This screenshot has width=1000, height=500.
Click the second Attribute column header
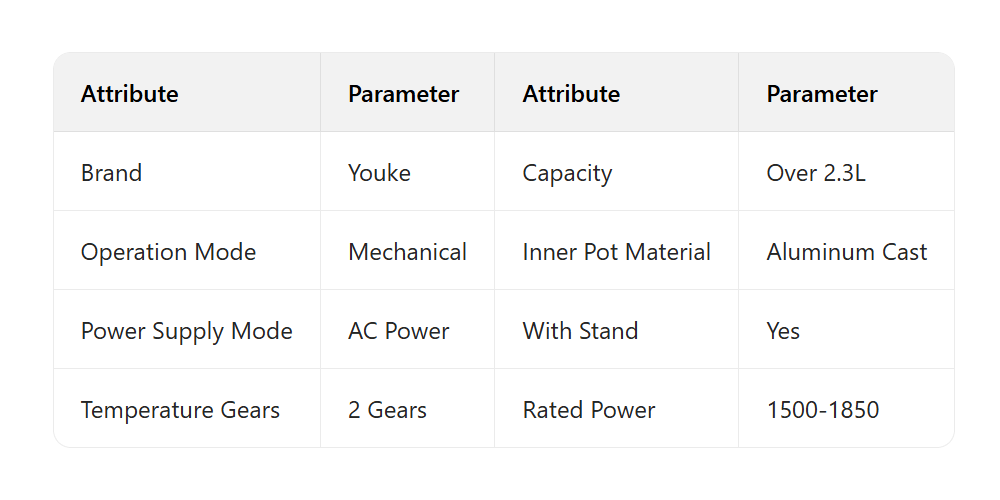click(571, 94)
